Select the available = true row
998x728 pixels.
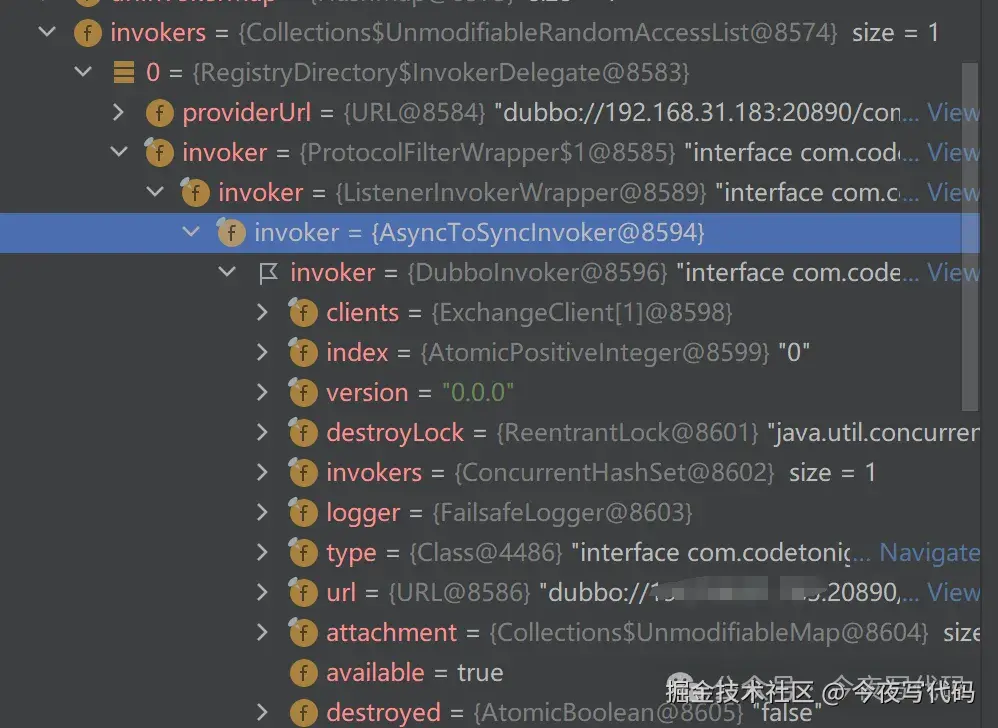coord(489,673)
